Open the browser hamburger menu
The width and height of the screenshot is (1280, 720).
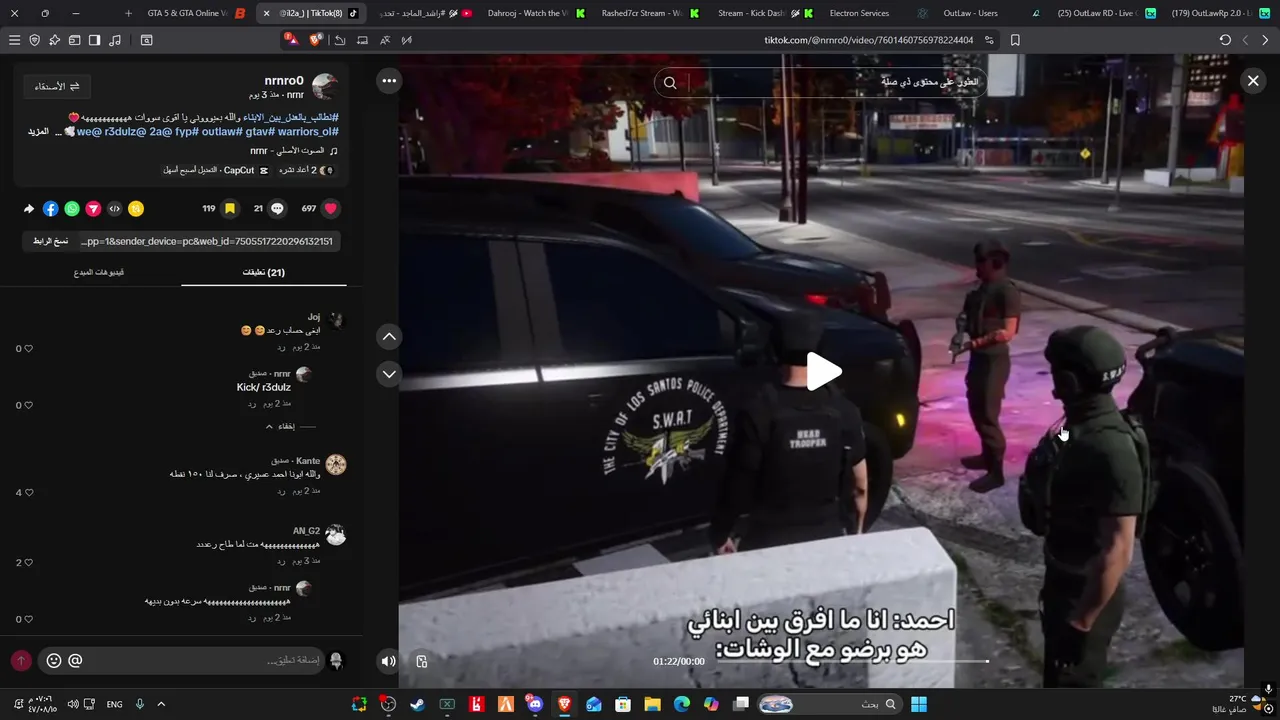pos(14,40)
